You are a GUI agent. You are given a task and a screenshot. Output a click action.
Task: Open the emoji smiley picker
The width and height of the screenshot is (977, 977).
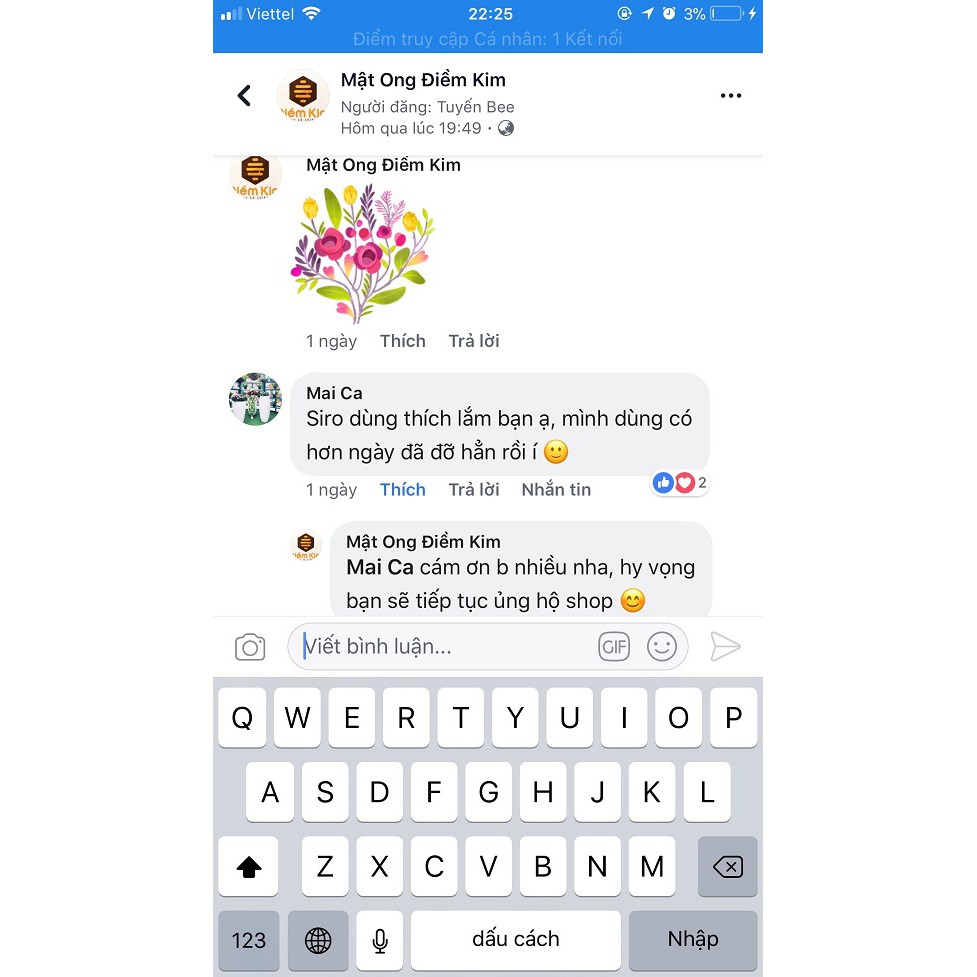point(661,646)
